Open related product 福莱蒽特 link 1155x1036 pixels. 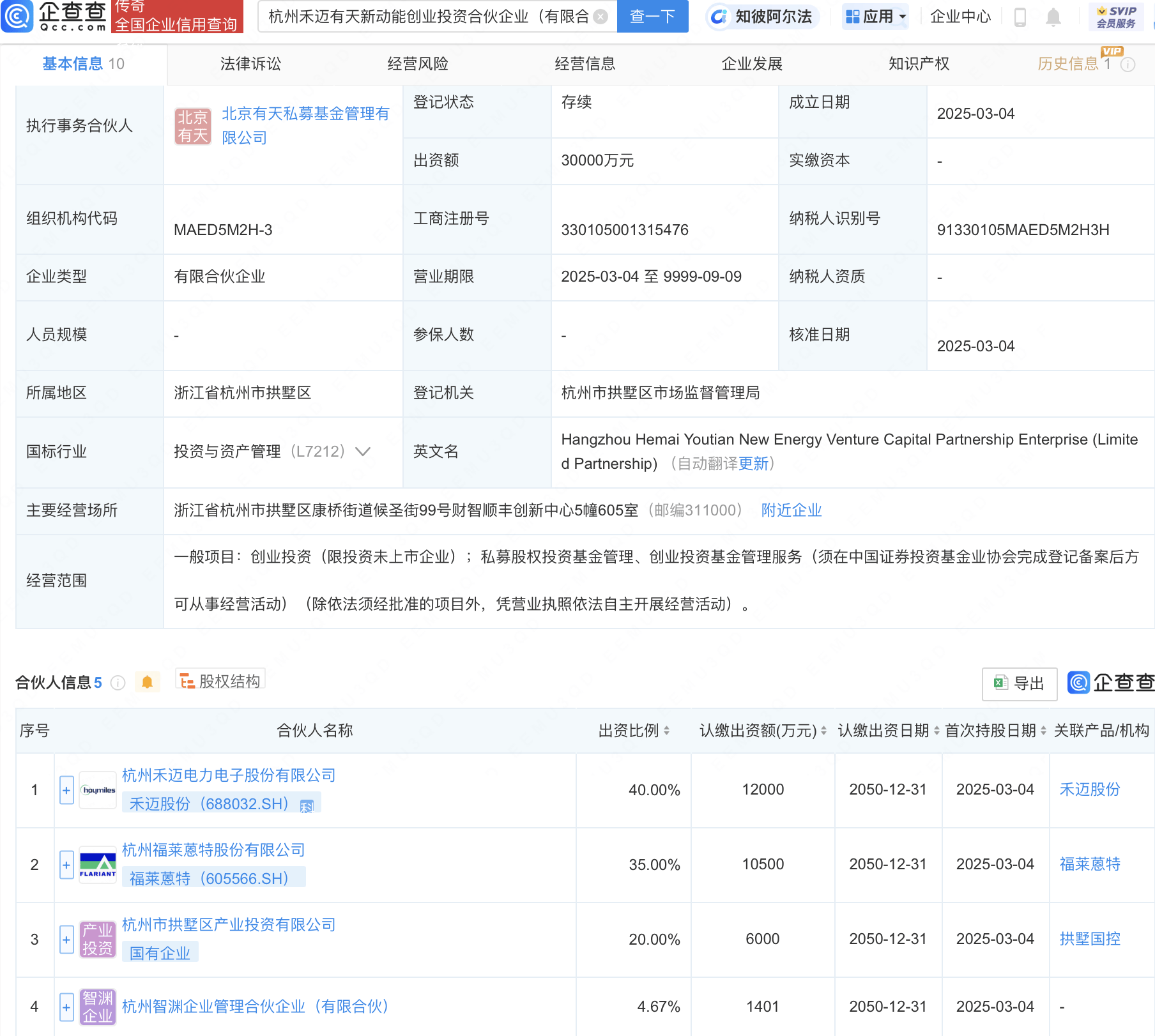(x=1090, y=865)
